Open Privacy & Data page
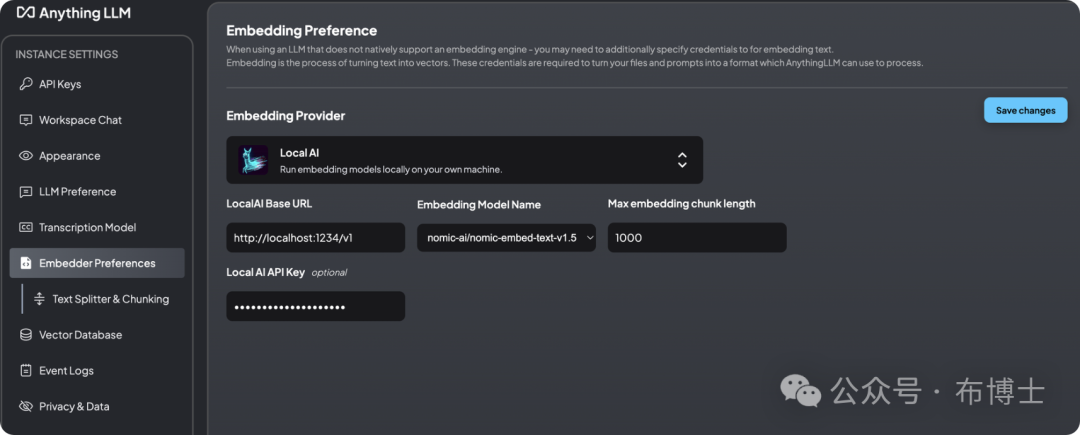1080x435 pixels. pos(97,407)
